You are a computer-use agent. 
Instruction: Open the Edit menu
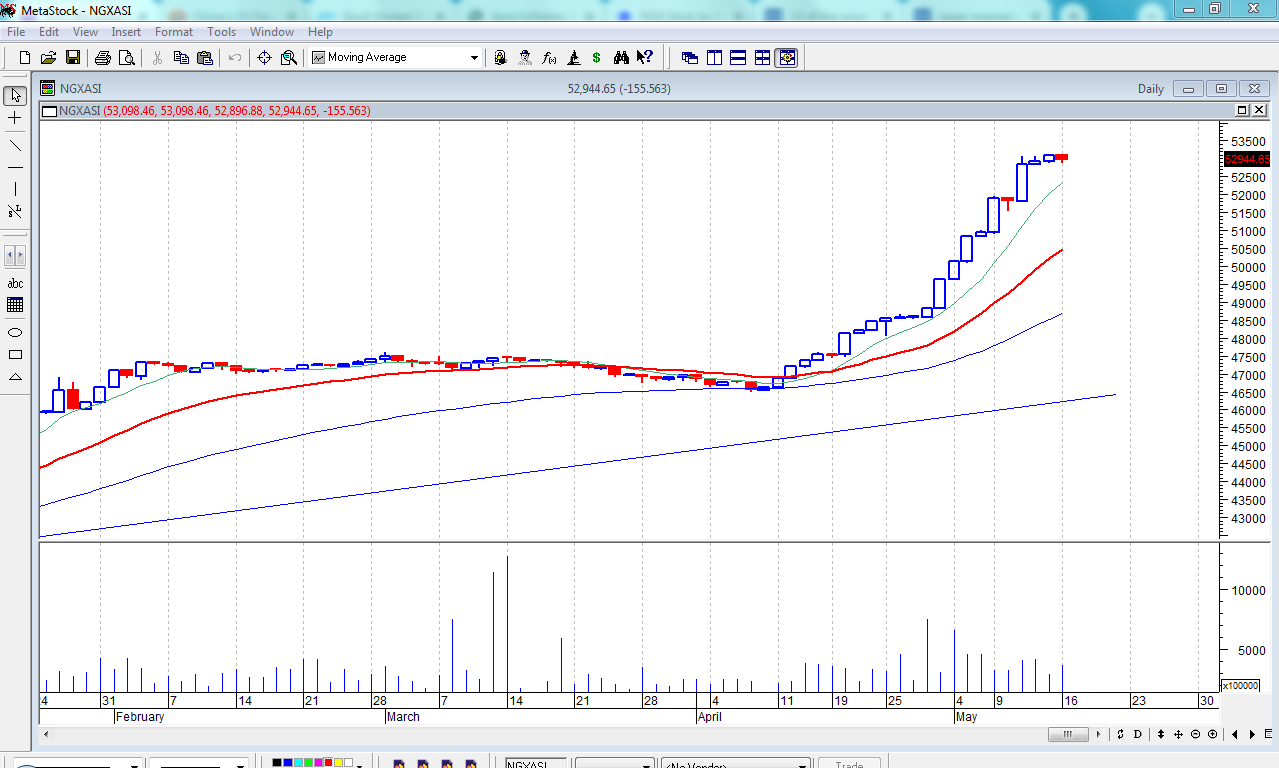49,32
